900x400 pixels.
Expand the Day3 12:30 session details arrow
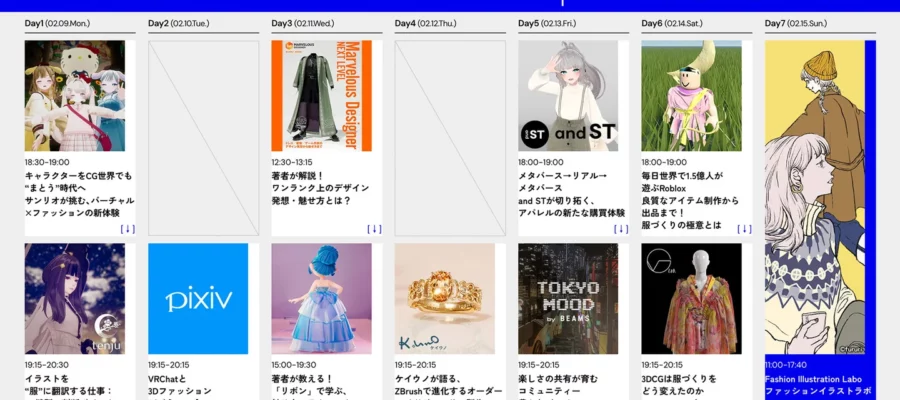[374, 229]
